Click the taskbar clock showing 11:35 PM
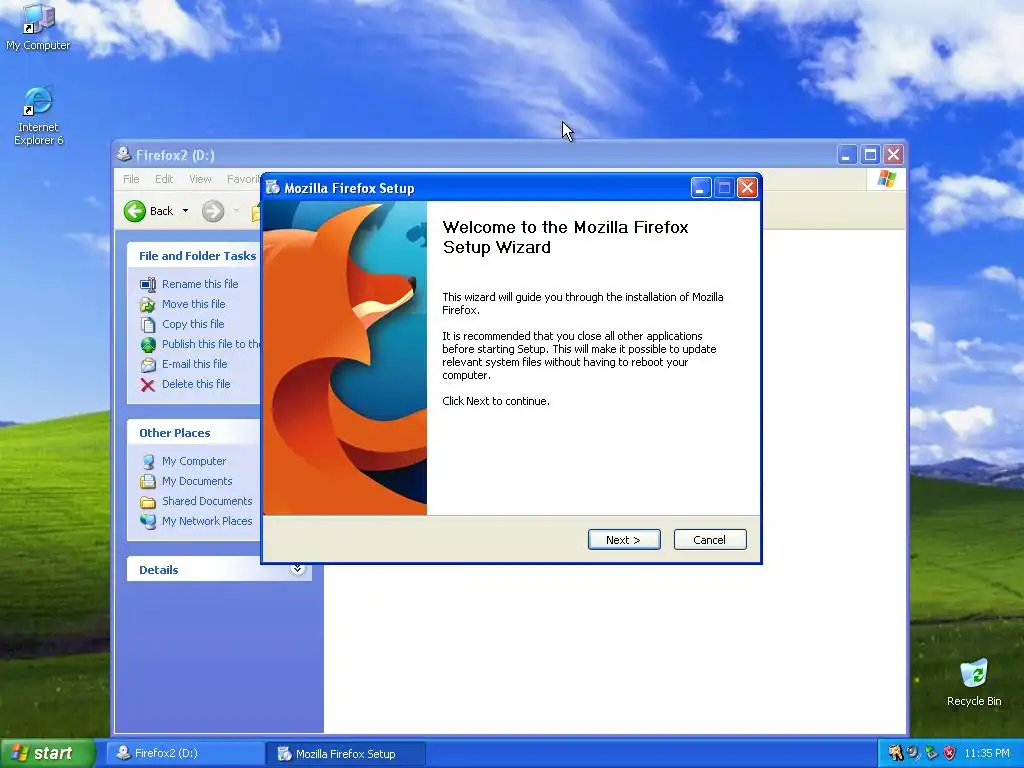This screenshot has height=768, width=1024. (x=987, y=753)
